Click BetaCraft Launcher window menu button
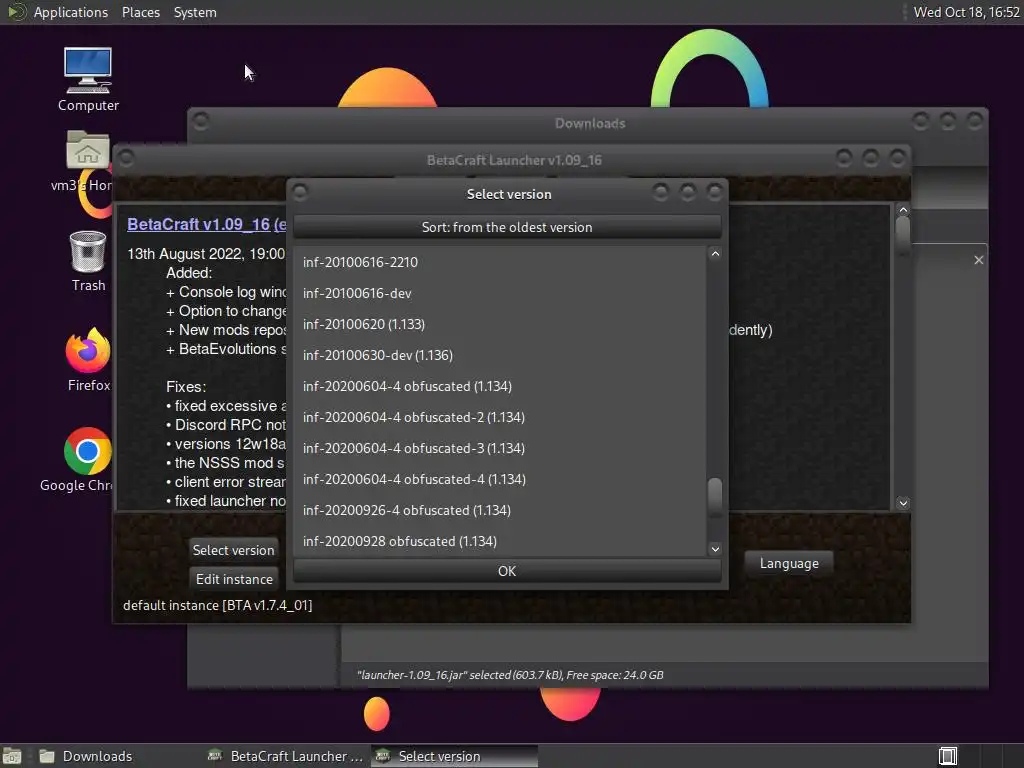Screen dimensions: 1024x768 click(x=126, y=158)
